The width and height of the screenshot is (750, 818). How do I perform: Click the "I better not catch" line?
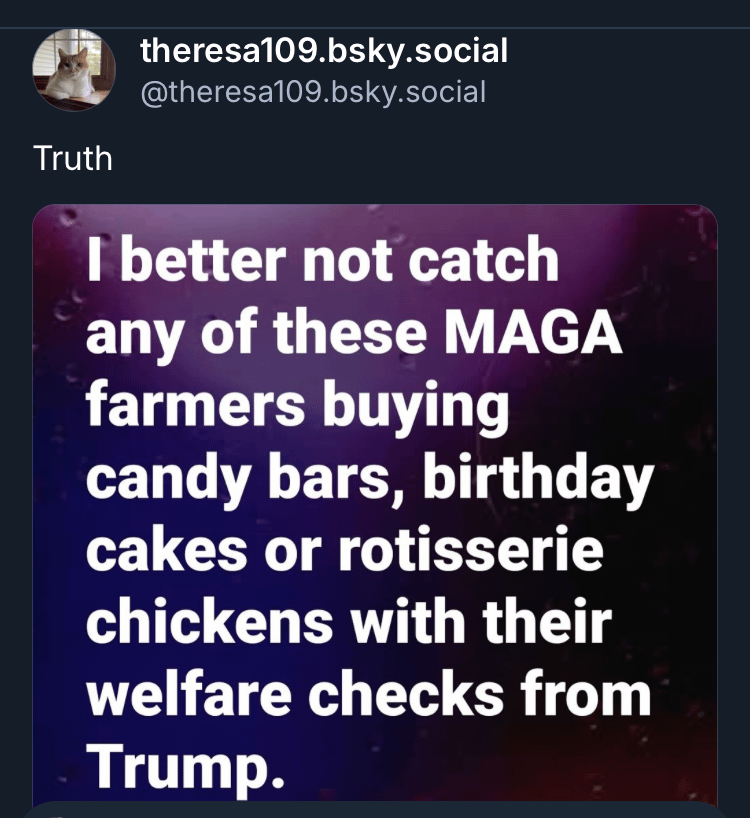click(322, 261)
